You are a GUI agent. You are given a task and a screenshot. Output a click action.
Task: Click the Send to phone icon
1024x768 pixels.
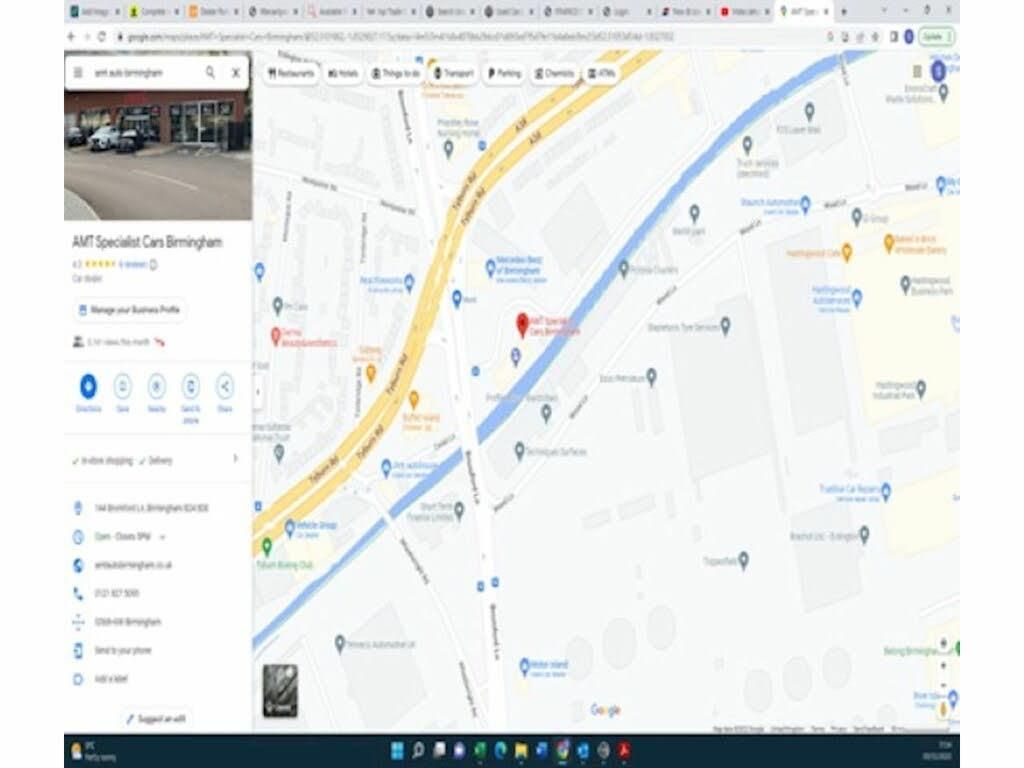pos(190,386)
